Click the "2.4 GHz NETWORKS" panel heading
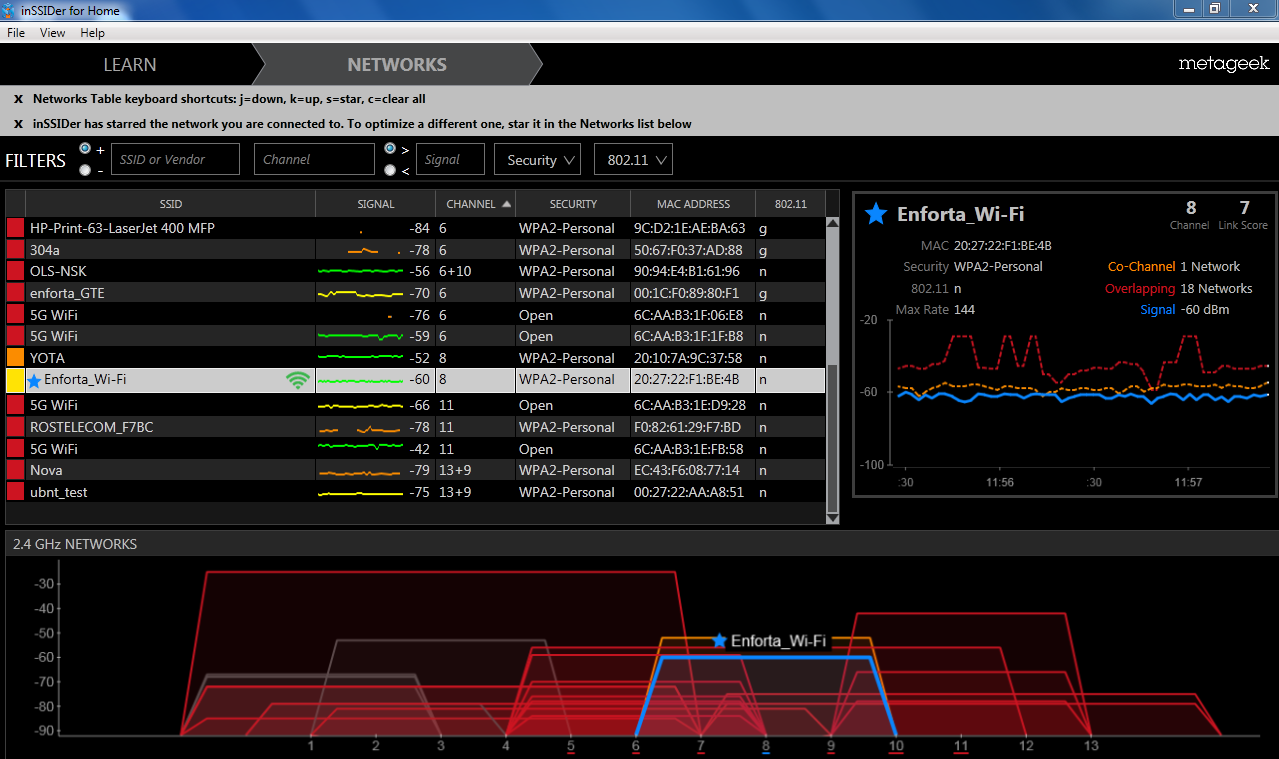1279x759 pixels. pos(75,544)
